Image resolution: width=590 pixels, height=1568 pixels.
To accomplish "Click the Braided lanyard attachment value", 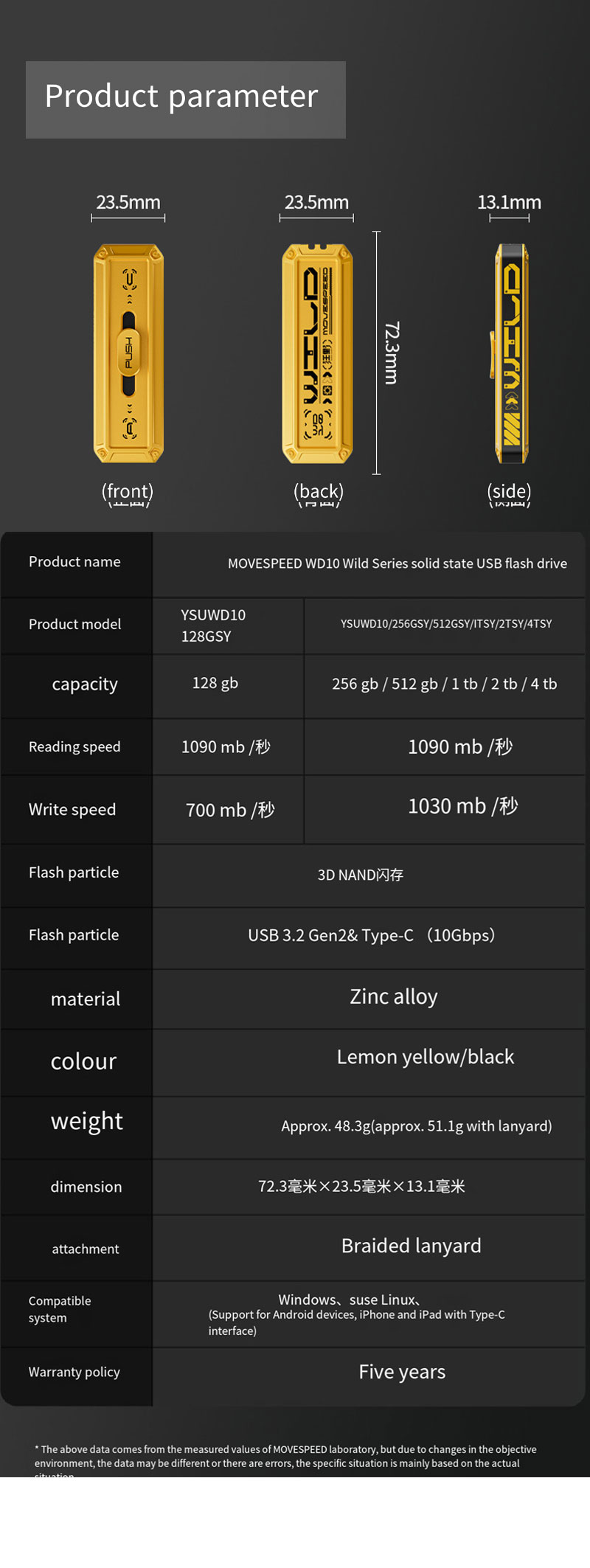I will (412, 1246).
